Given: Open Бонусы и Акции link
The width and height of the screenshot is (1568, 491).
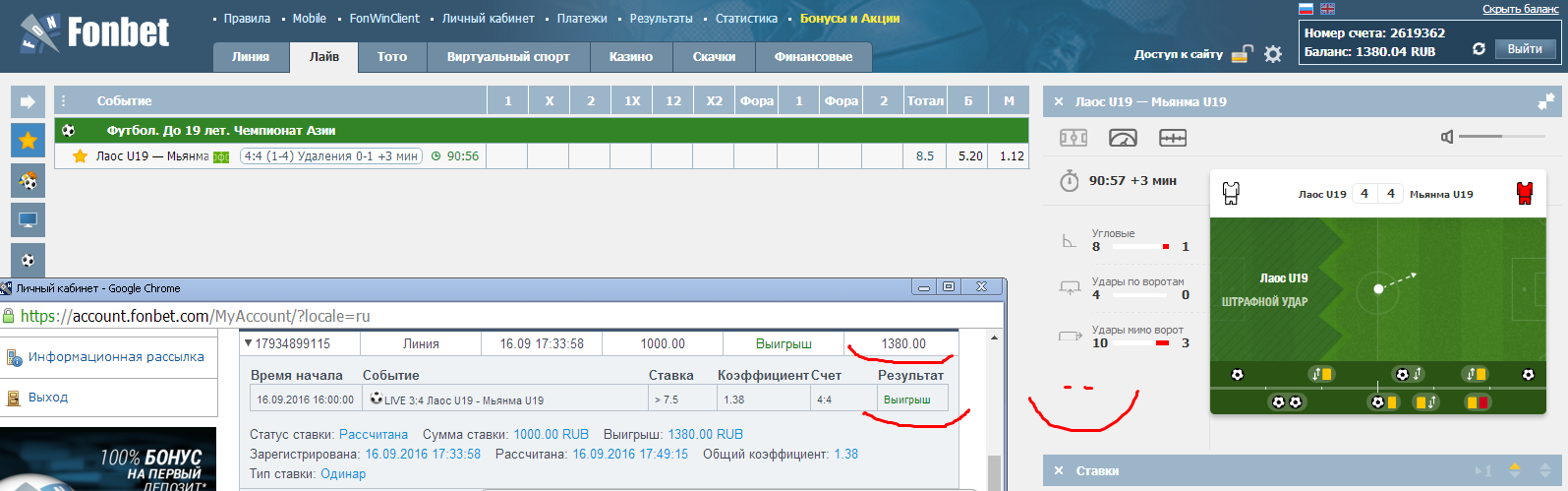Looking at the screenshot, I should tap(849, 19).
